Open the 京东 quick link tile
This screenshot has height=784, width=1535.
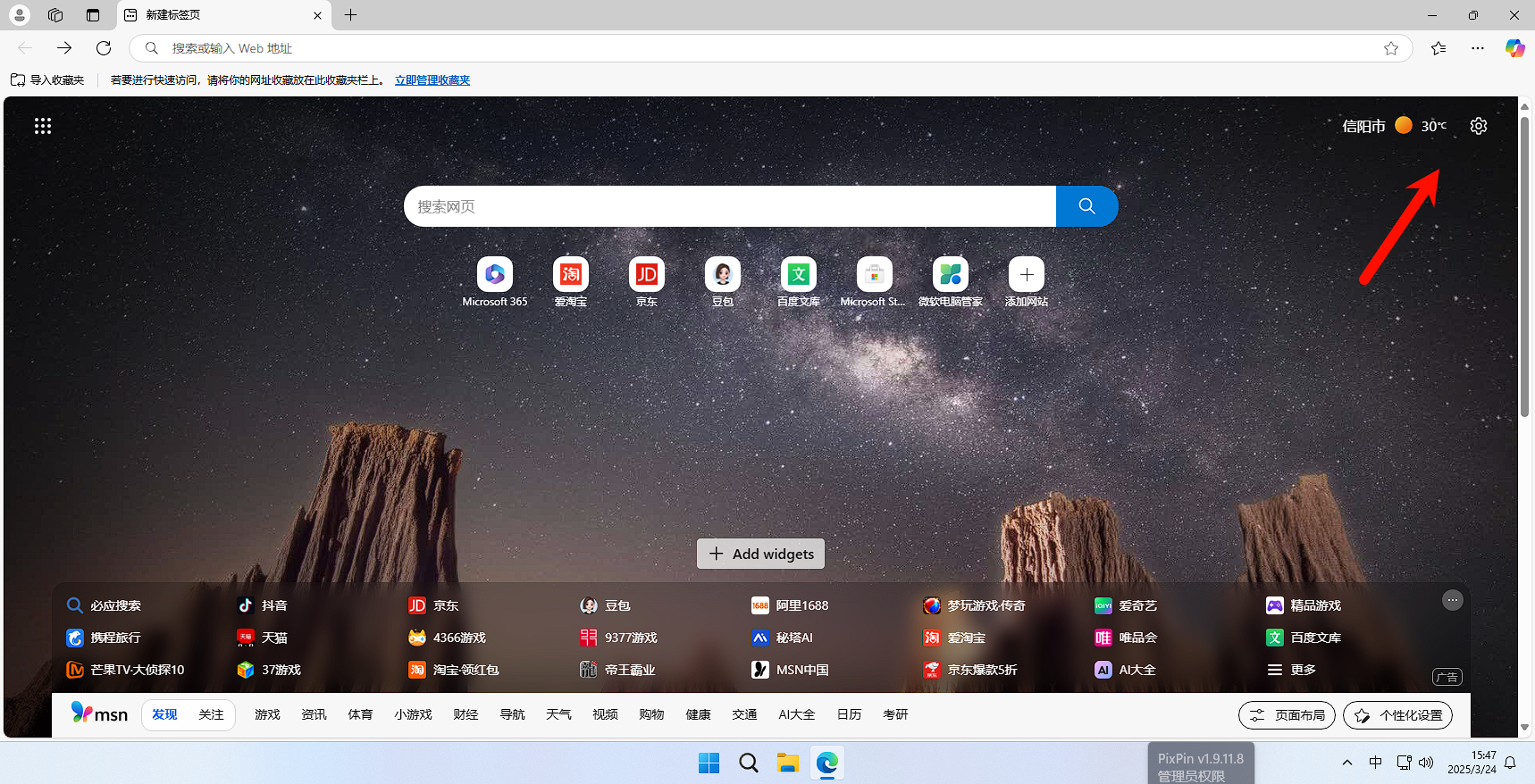coord(647,282)
